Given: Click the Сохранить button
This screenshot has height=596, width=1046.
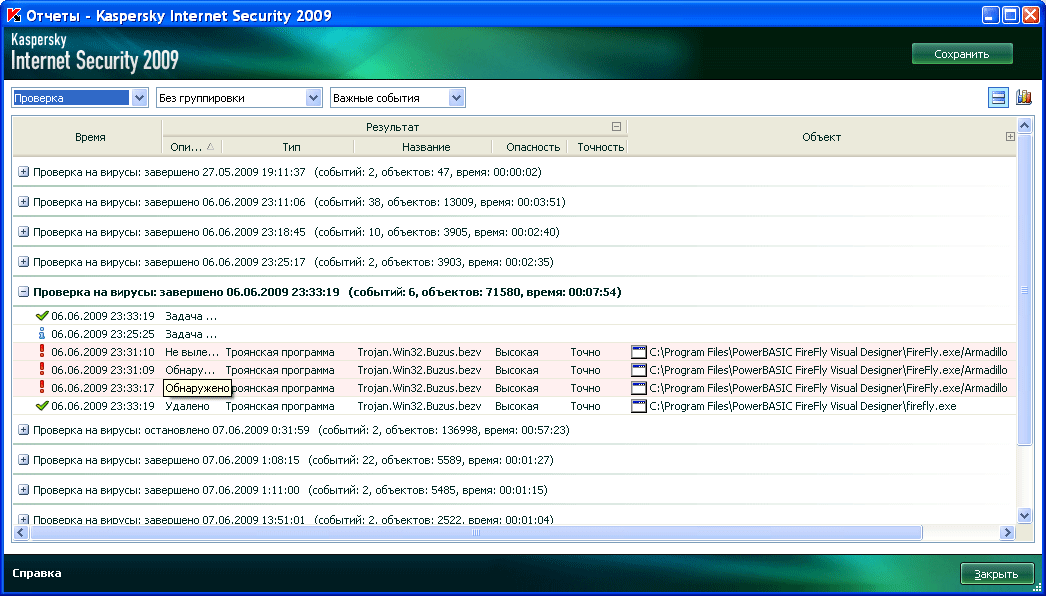Looking at the screenshot, I should coord(962,54).
